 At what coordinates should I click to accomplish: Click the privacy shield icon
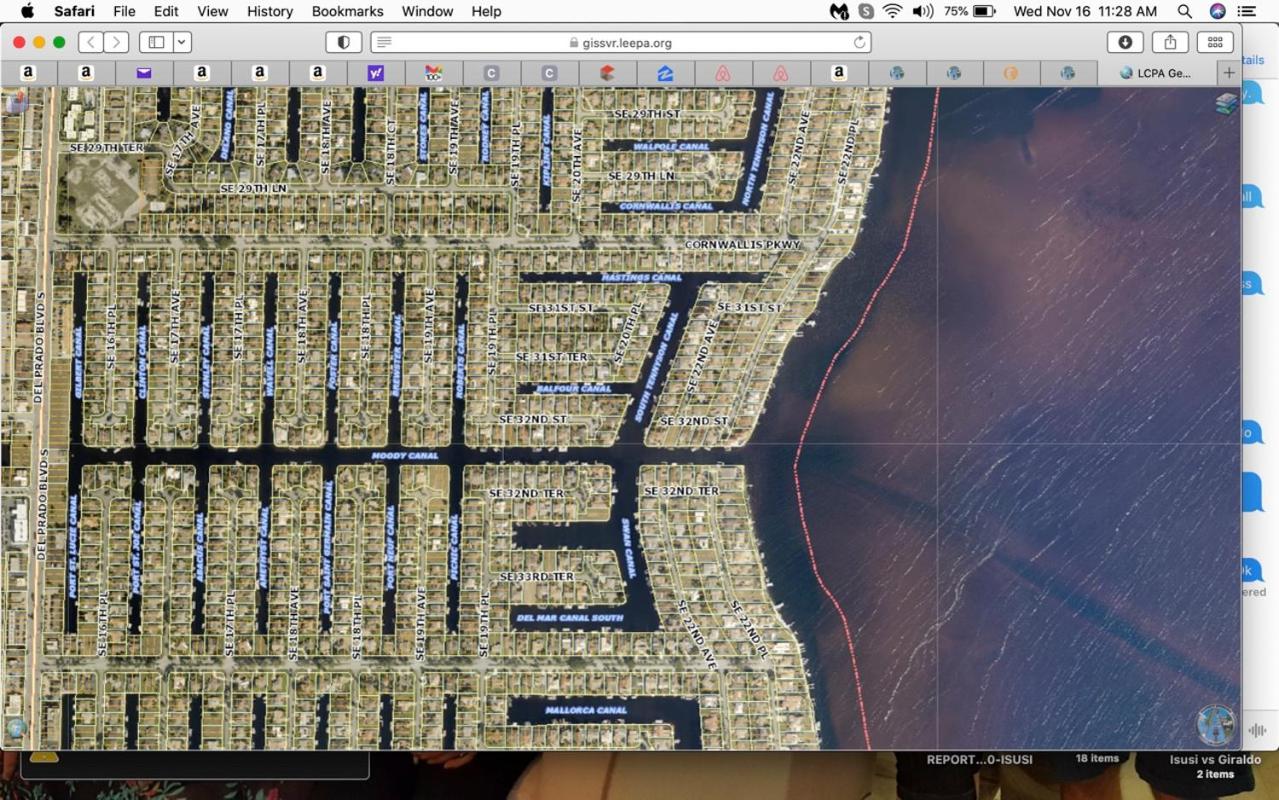[344, 42]
